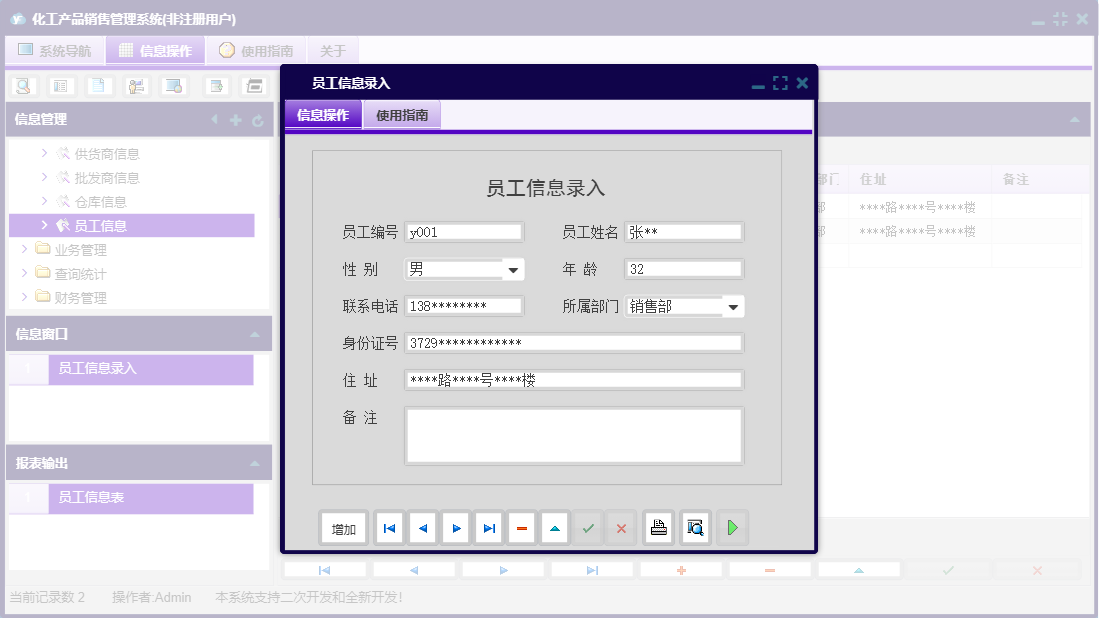The height and width of the screenshot is (618, 1099).
Task: Run the green execute arrow
Action: point(732,527)
